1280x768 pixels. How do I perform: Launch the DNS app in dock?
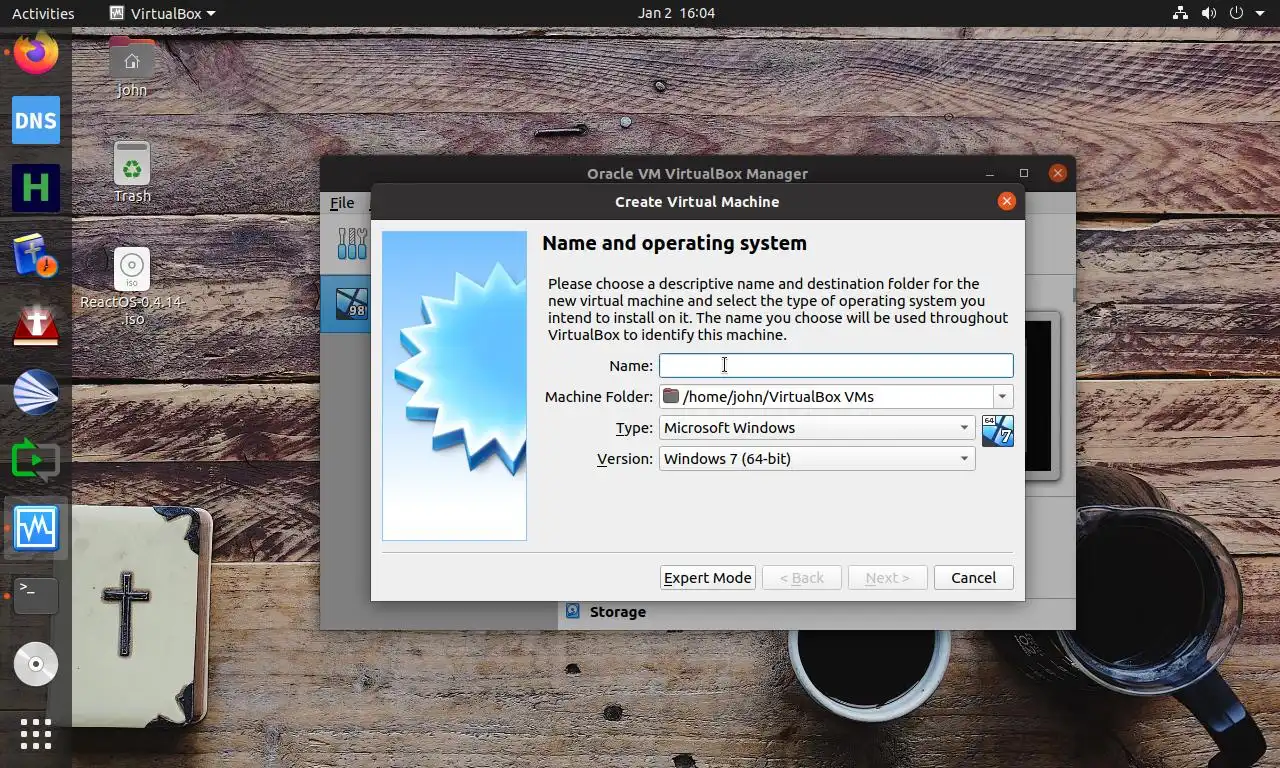[x=36, y=120]
